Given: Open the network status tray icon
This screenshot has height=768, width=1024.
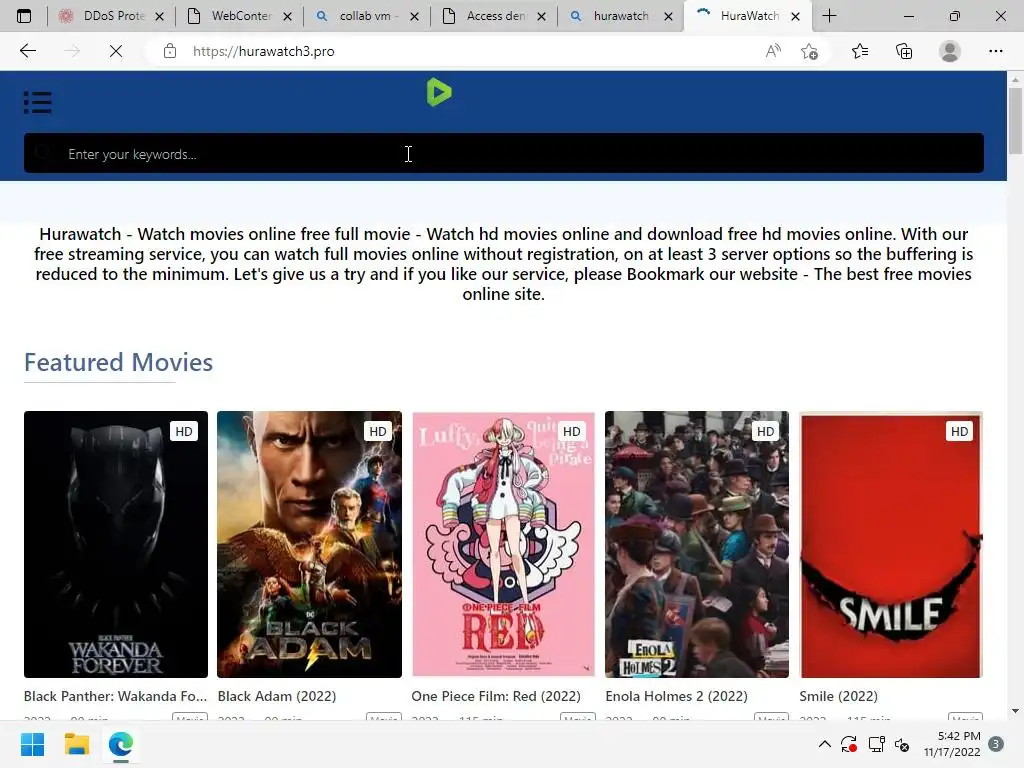Looking at the screenshot, I should point(876,744).
